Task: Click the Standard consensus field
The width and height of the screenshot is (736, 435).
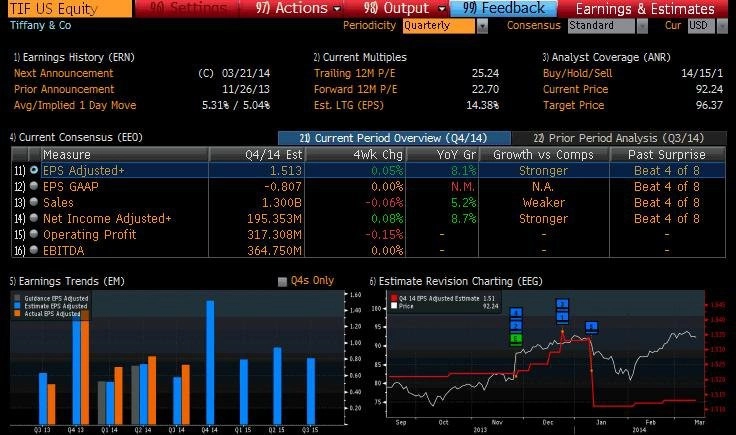Action: [601, 26]
